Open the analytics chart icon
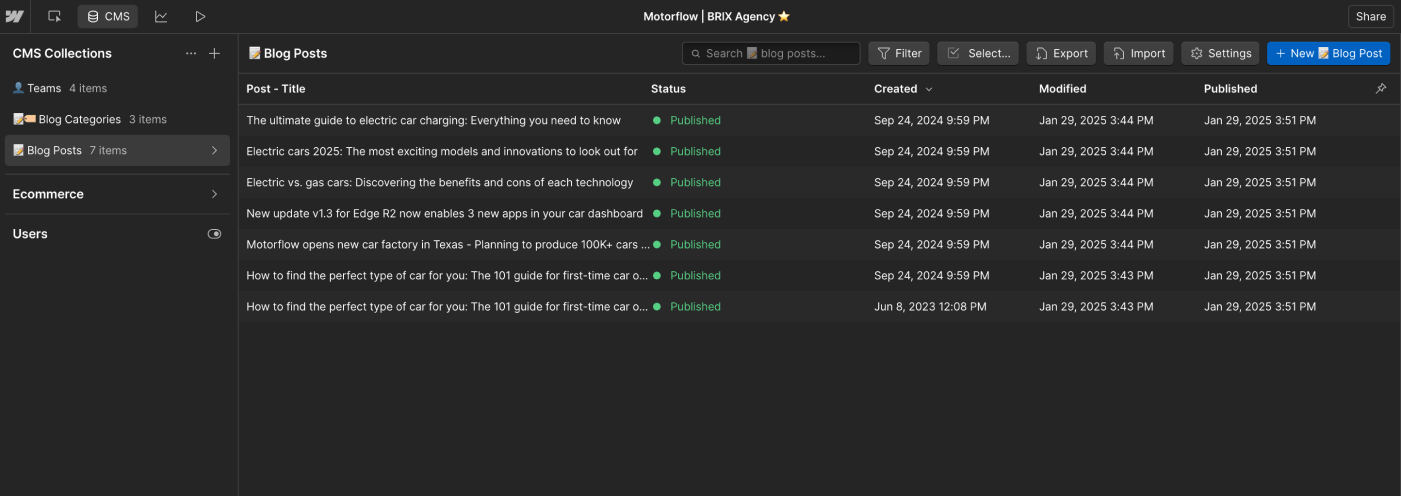The height and width of the screenshot is (496, 1401). click(x=161, y=16)
